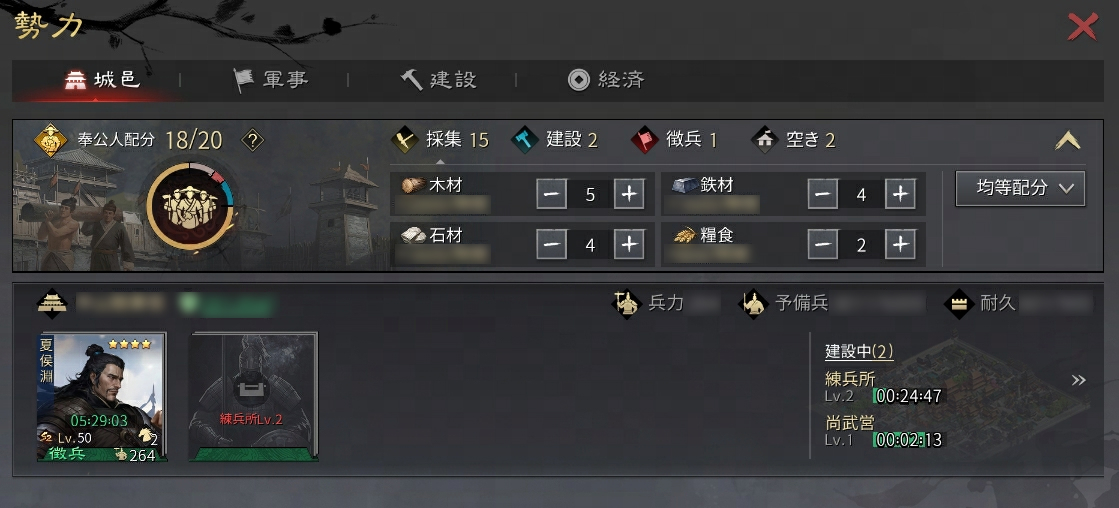
Task: Click the 奉公人配分 gold diamond emblem
Action: tap(51, 140)
